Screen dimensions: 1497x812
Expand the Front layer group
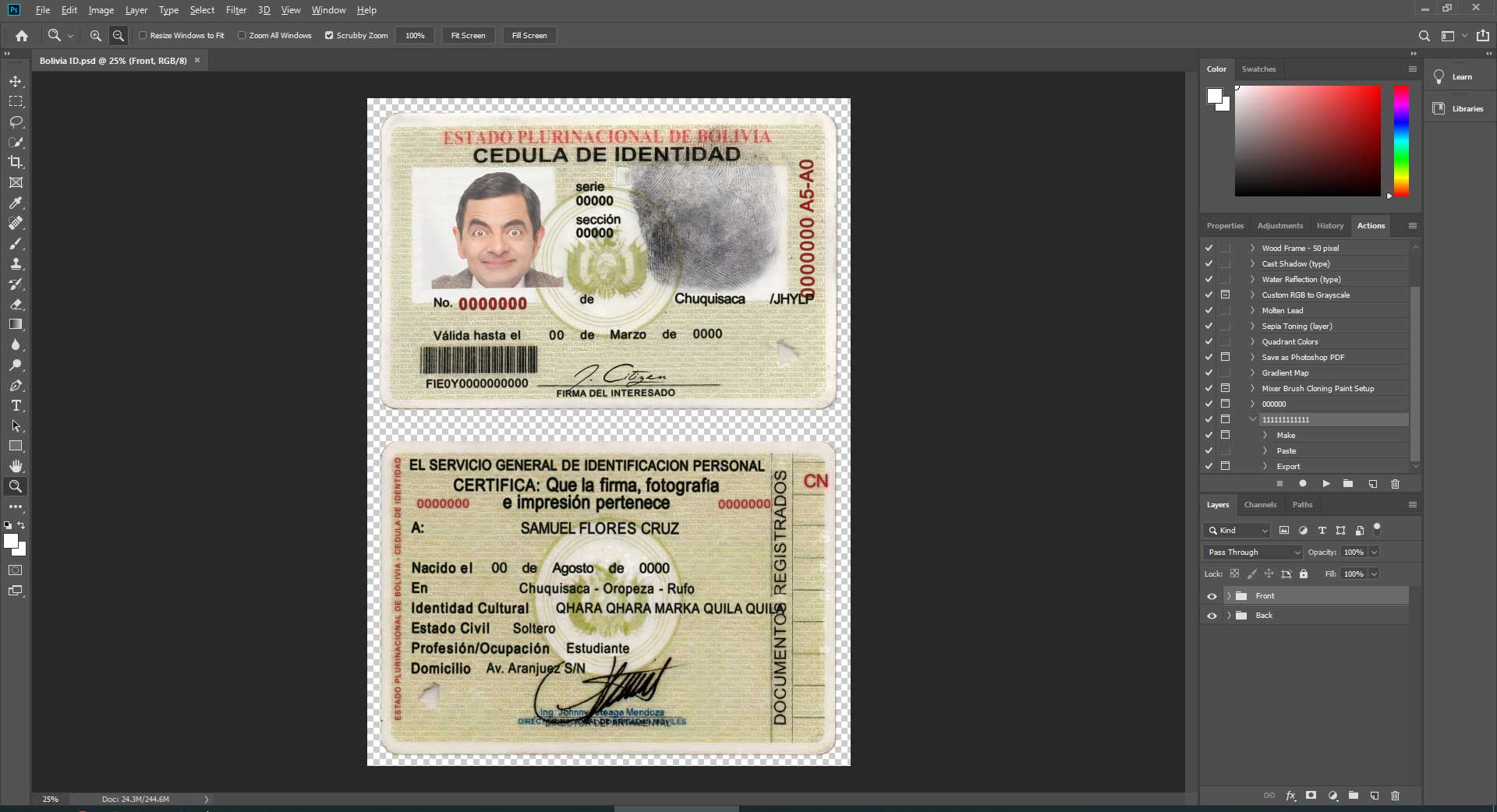point(1229,596)
